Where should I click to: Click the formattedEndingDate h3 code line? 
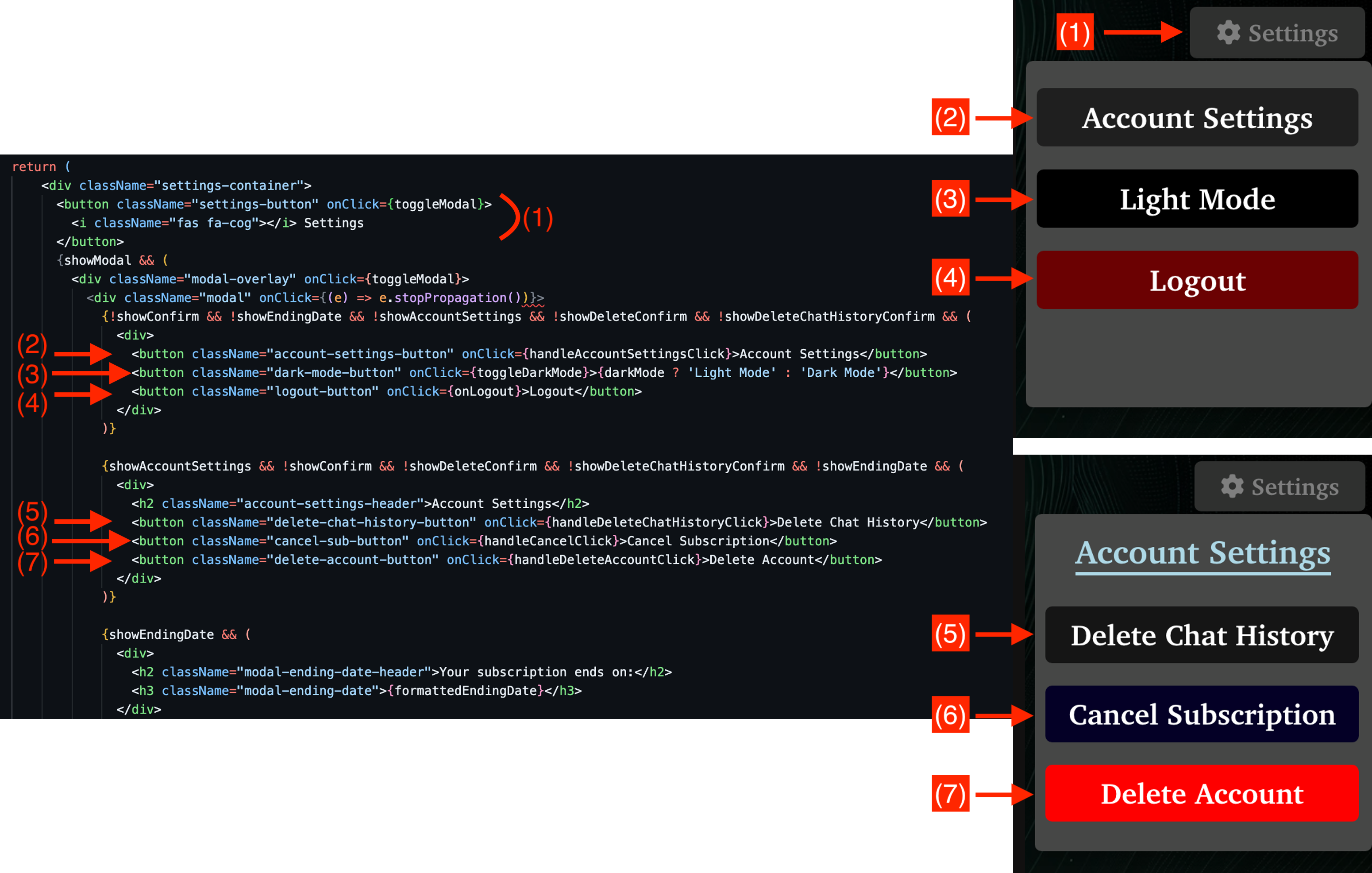(357, 691)
